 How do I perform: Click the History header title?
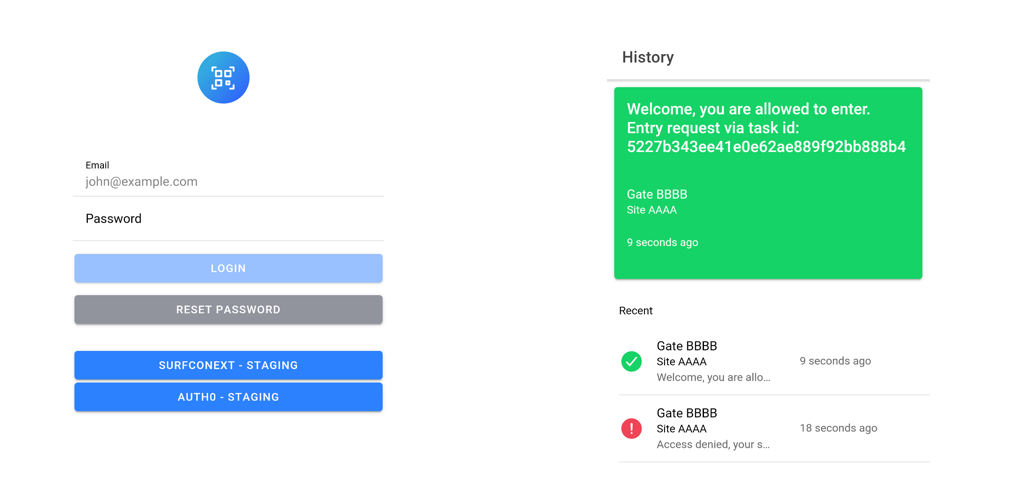[x=648, y=57]
